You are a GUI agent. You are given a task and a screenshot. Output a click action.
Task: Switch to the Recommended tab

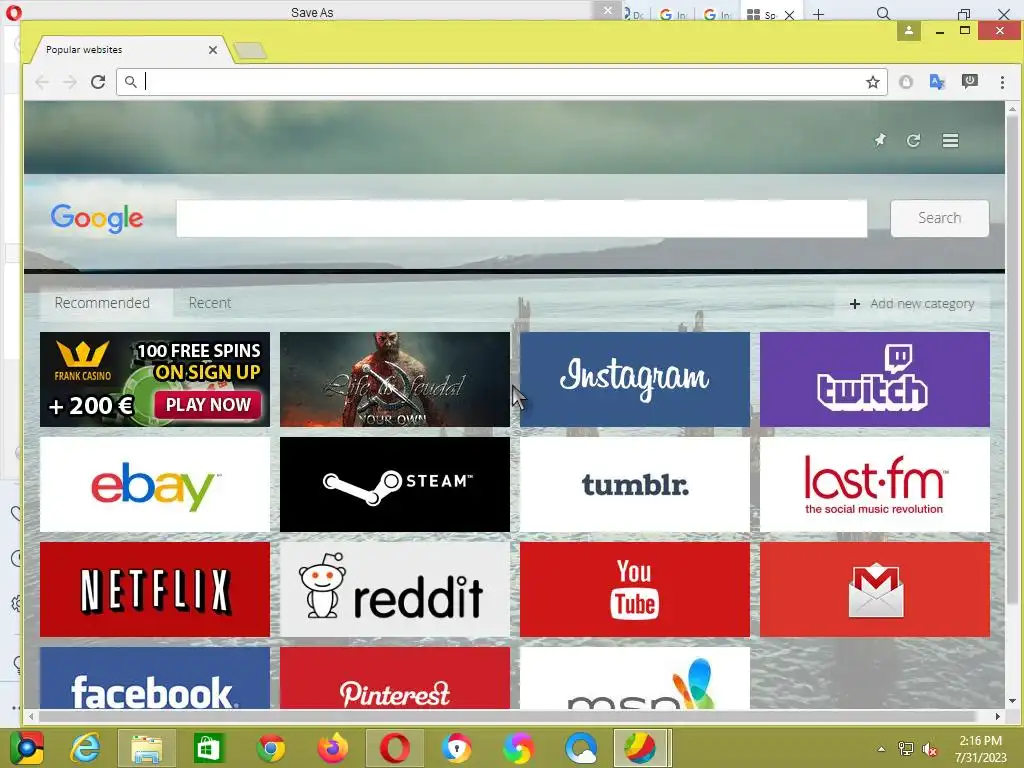103,303
